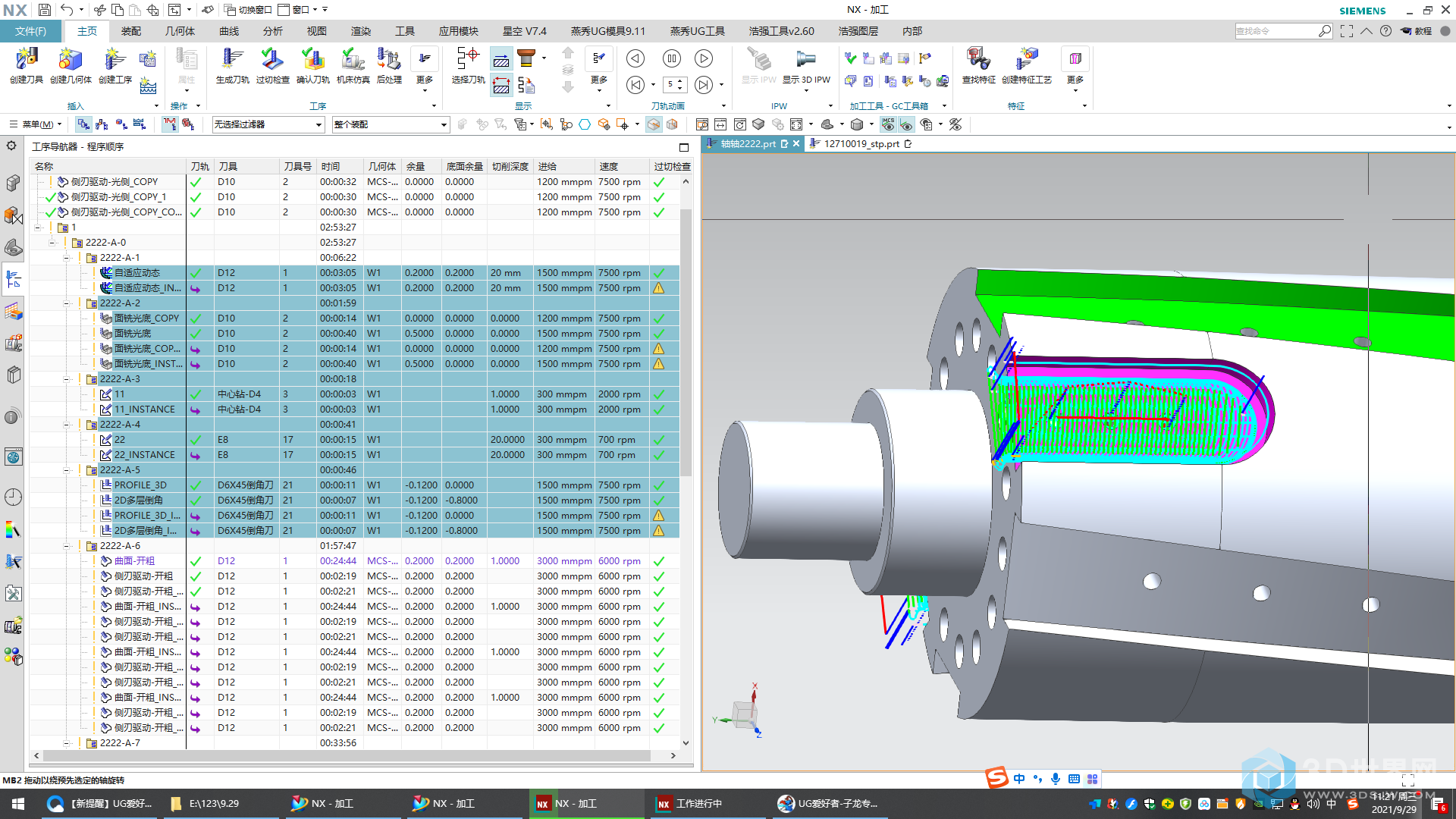Image resolution: width=1456 pixels, height=819 pixels.
Task: Open the History clock sidebar icon
Action: 14,497
